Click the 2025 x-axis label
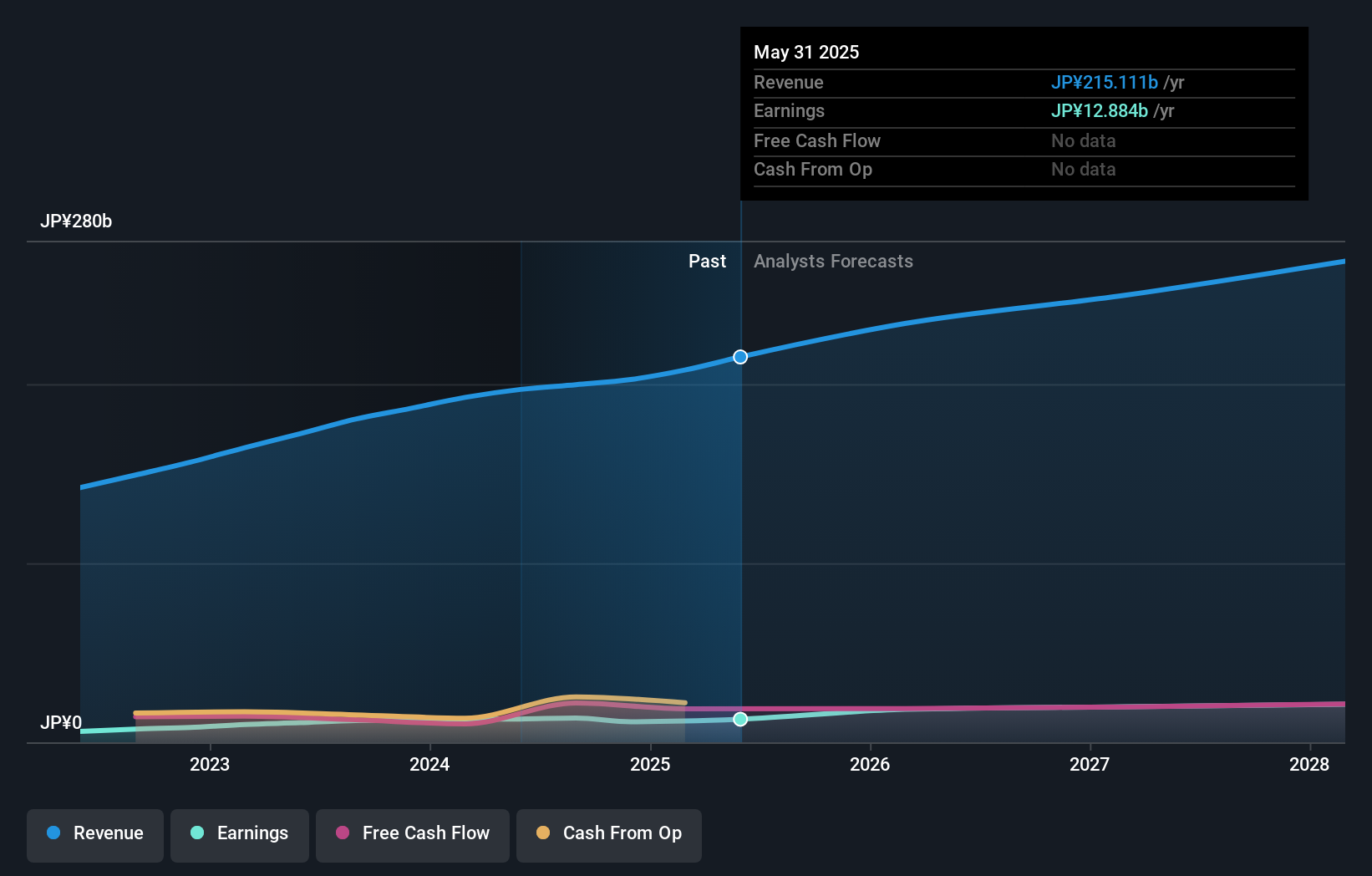 click(x=650, y=764)
